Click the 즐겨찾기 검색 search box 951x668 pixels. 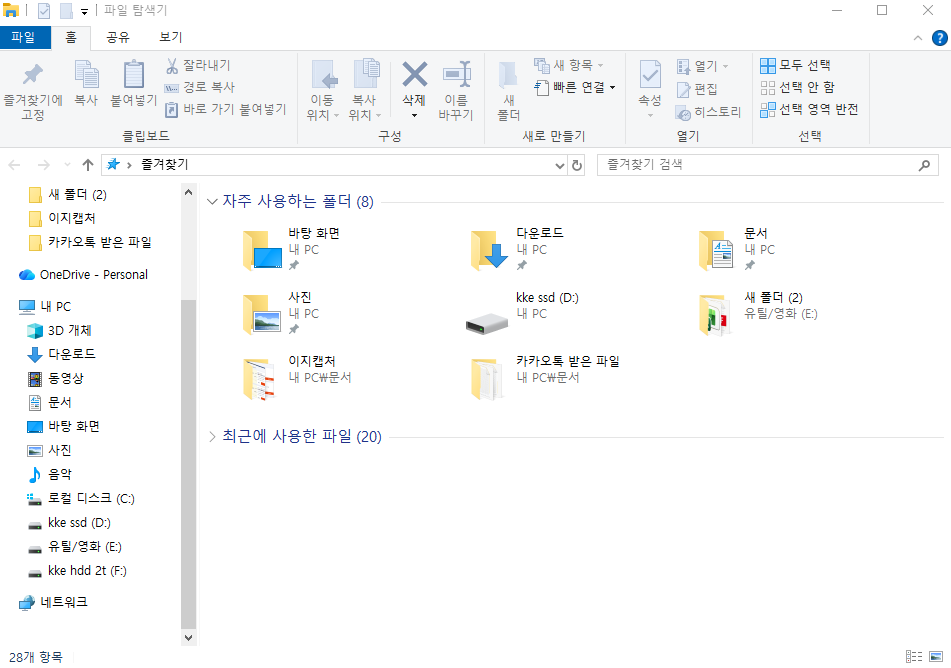pyautogui.click(x=760, y=165)
